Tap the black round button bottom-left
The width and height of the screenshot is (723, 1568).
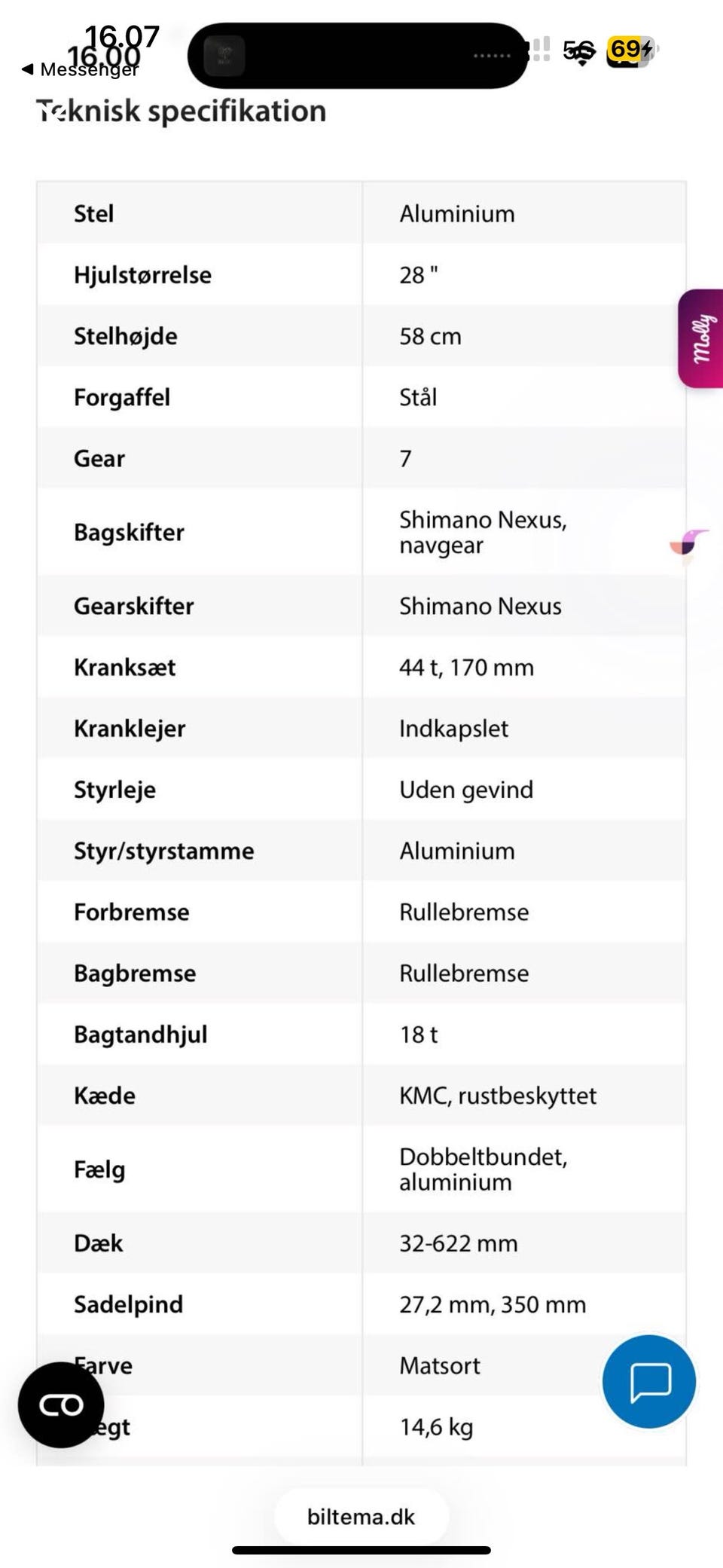[x=61, y=1404]
